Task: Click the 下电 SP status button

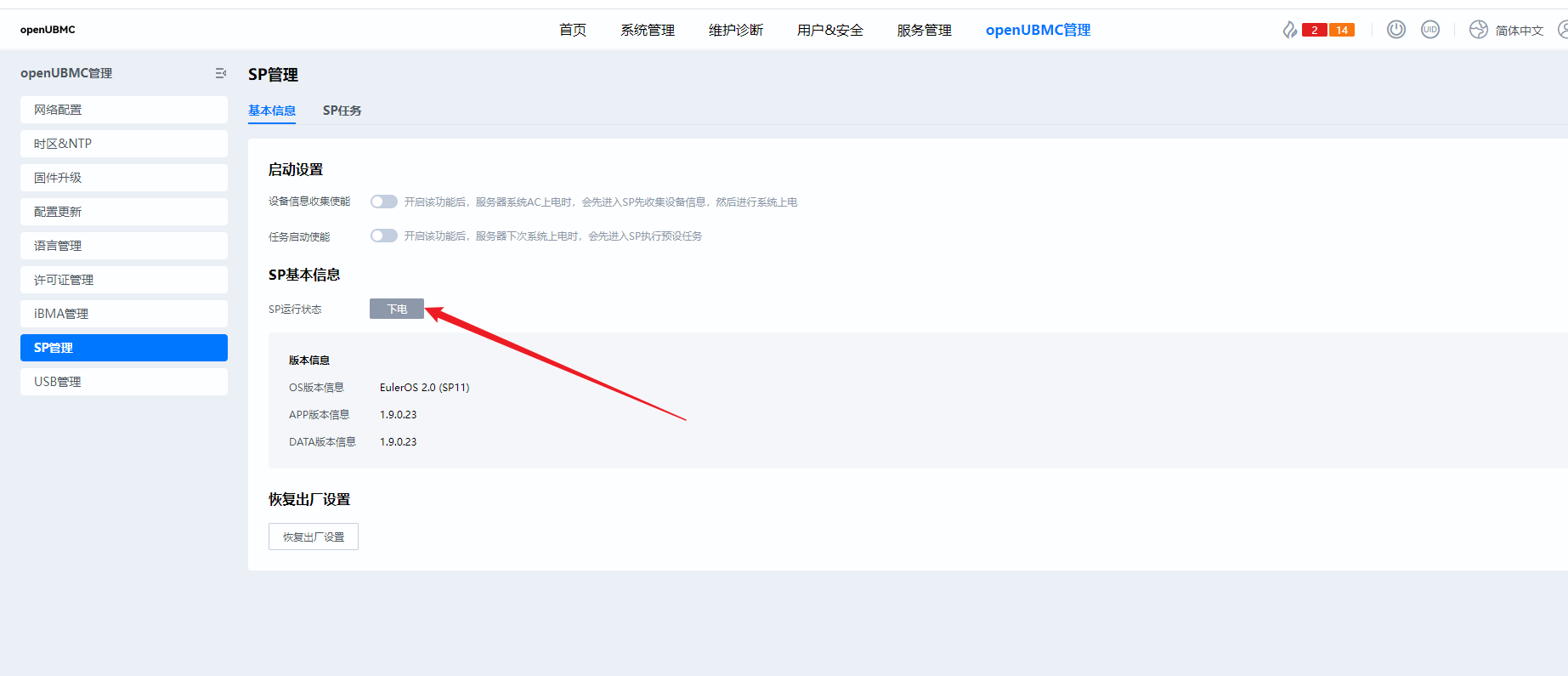Action: 397,309
